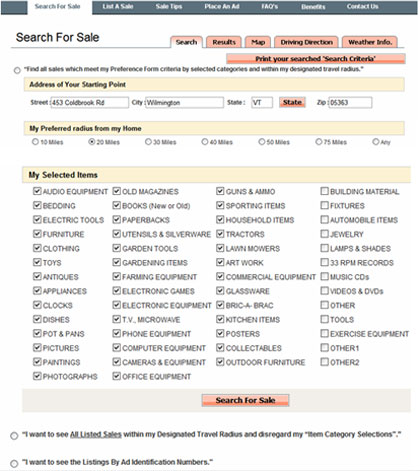The image size is (420, 471).
Task: Select the Any radius option
Action: [x=376, y=142]
